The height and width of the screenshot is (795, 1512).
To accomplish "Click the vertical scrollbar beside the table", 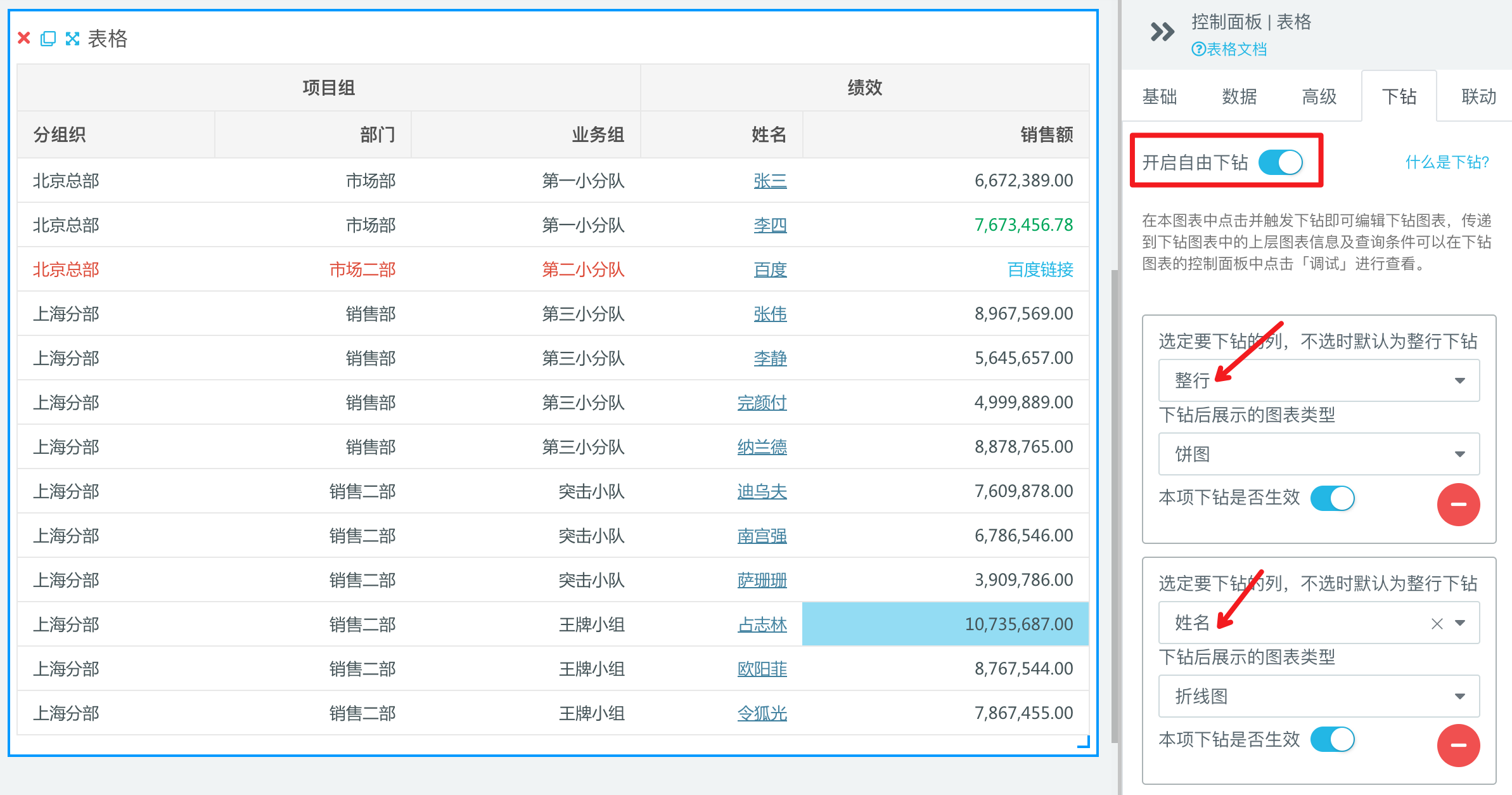I will click(x=1114, y=506).
